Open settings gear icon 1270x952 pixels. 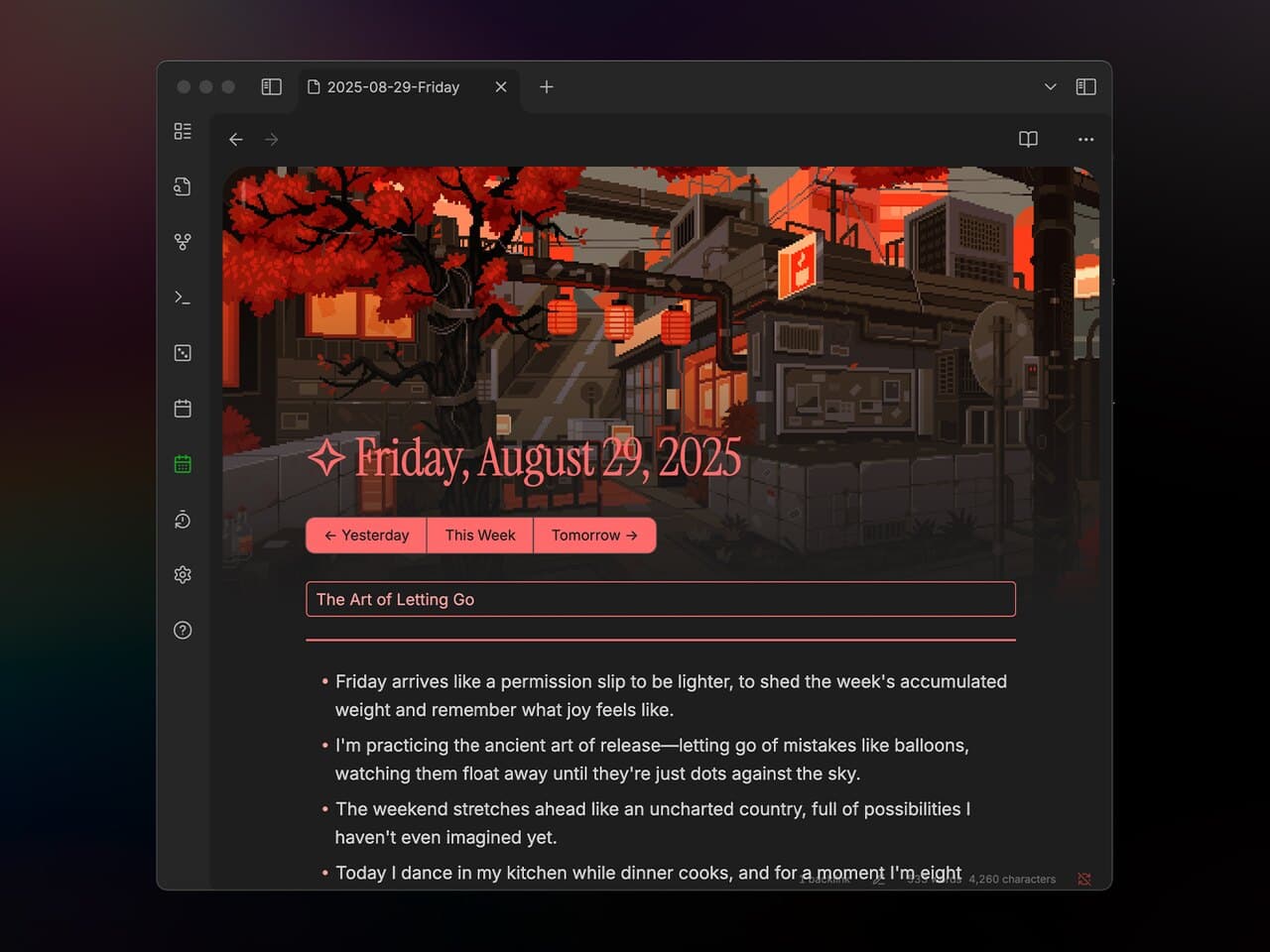(x=183, y=575)
